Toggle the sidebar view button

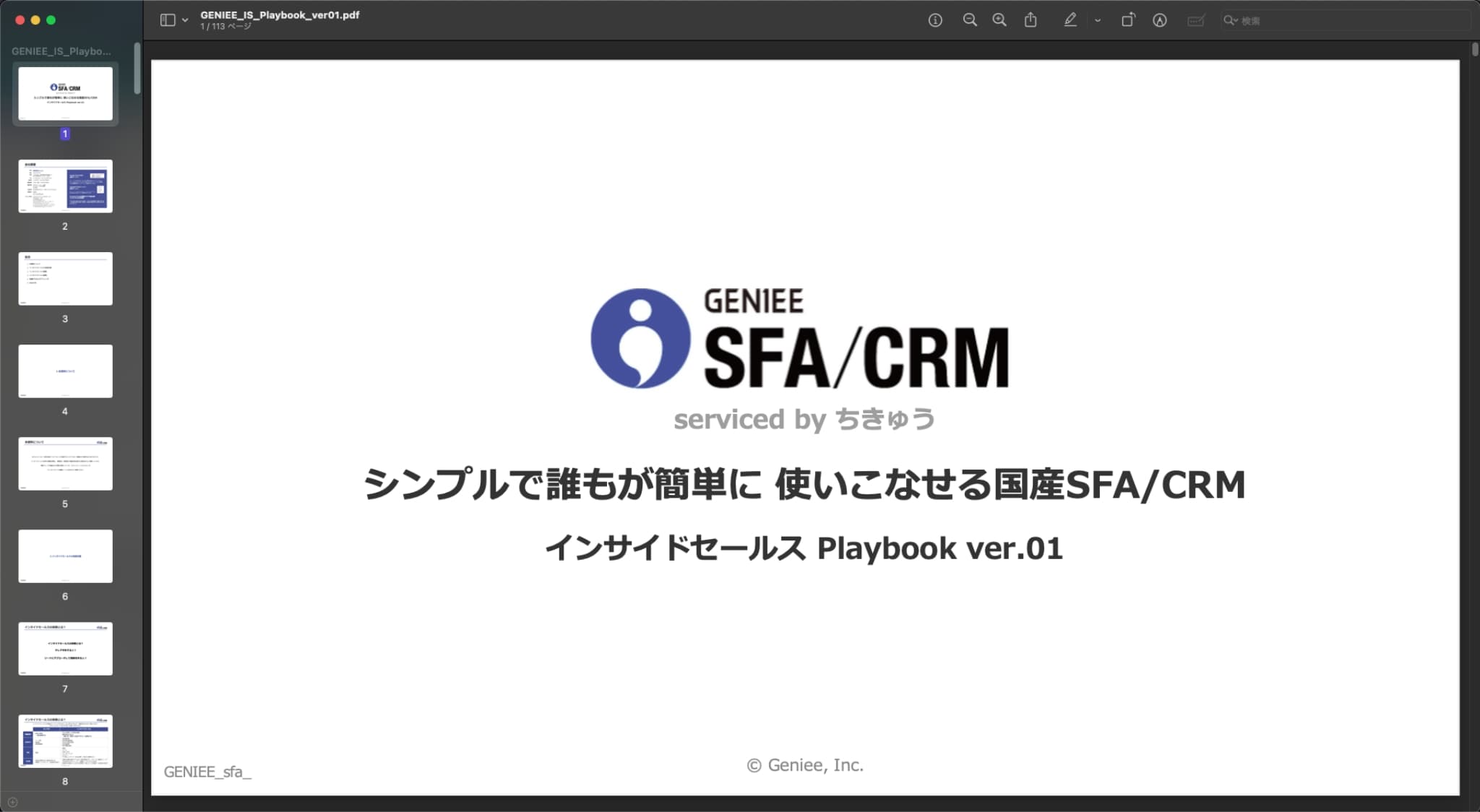click(168, 20)
